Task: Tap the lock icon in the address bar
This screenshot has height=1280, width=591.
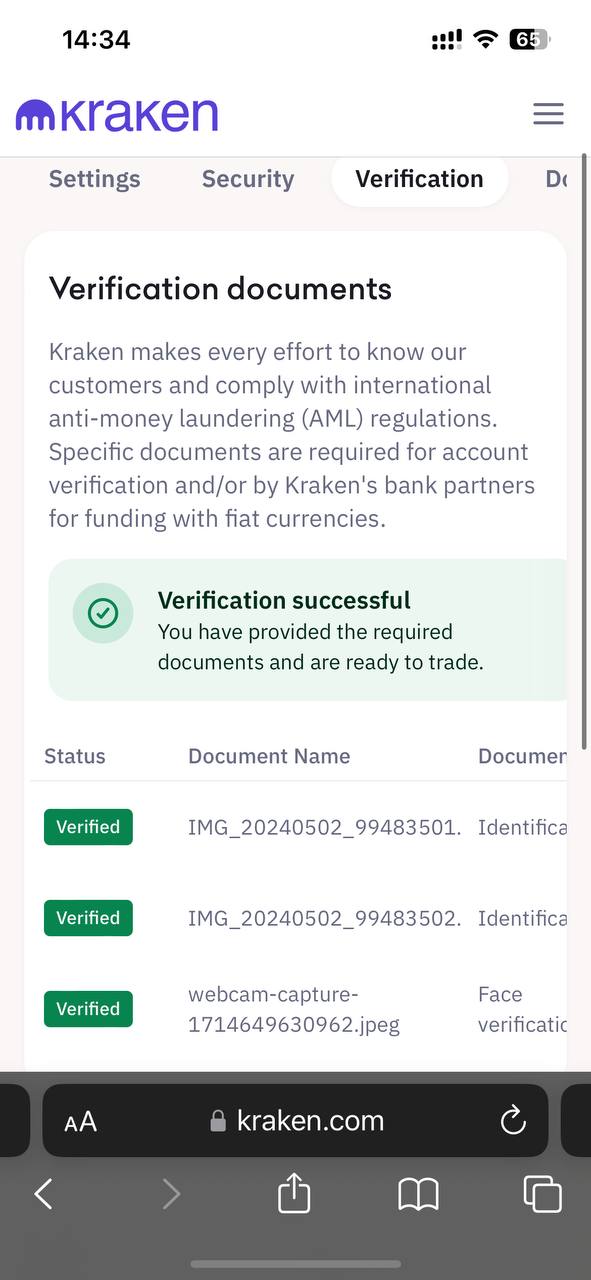Action: (218, 1121)
